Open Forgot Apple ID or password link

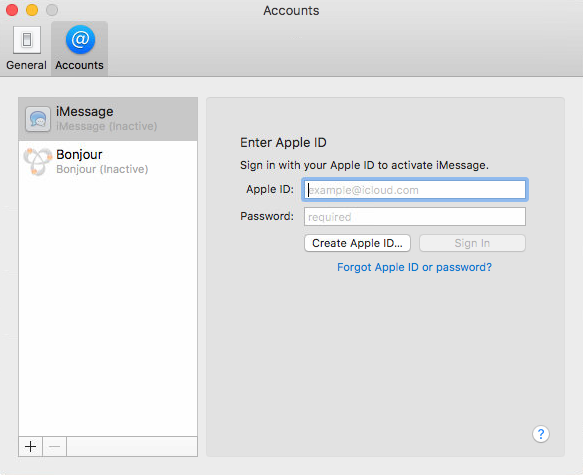415,267
